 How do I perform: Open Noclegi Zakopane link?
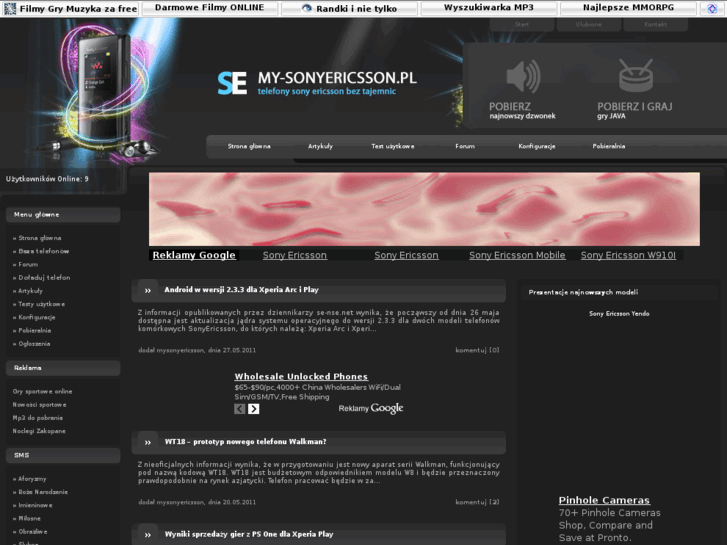tap(39, 431)
